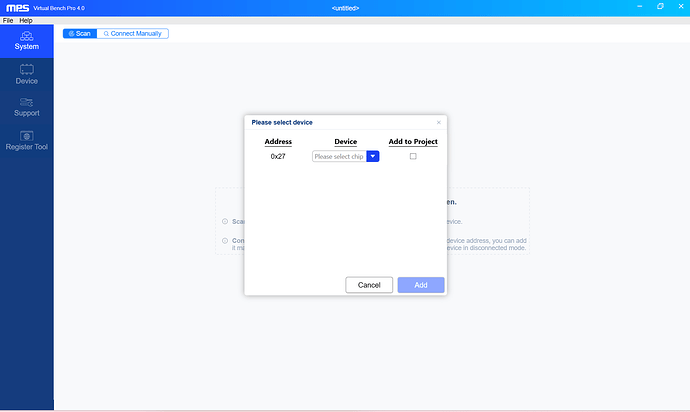This screenshot has width=690, height=412.
Task: Open the Device sidebar section
Action: 26,74
